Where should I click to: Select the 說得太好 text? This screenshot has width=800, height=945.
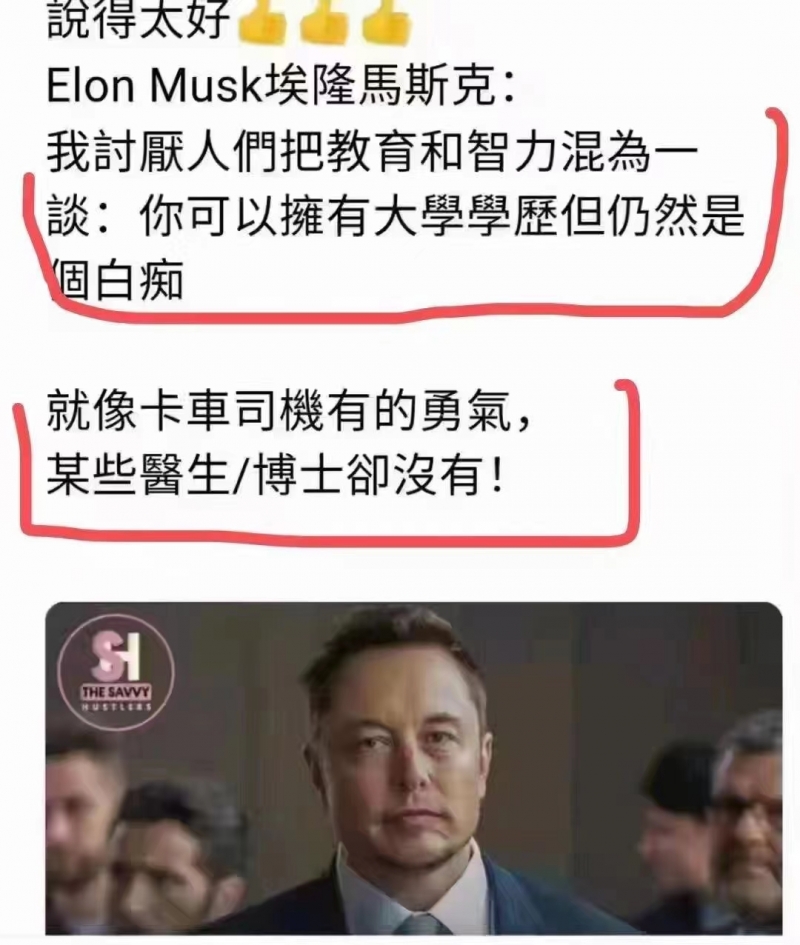tap(138, 20)
